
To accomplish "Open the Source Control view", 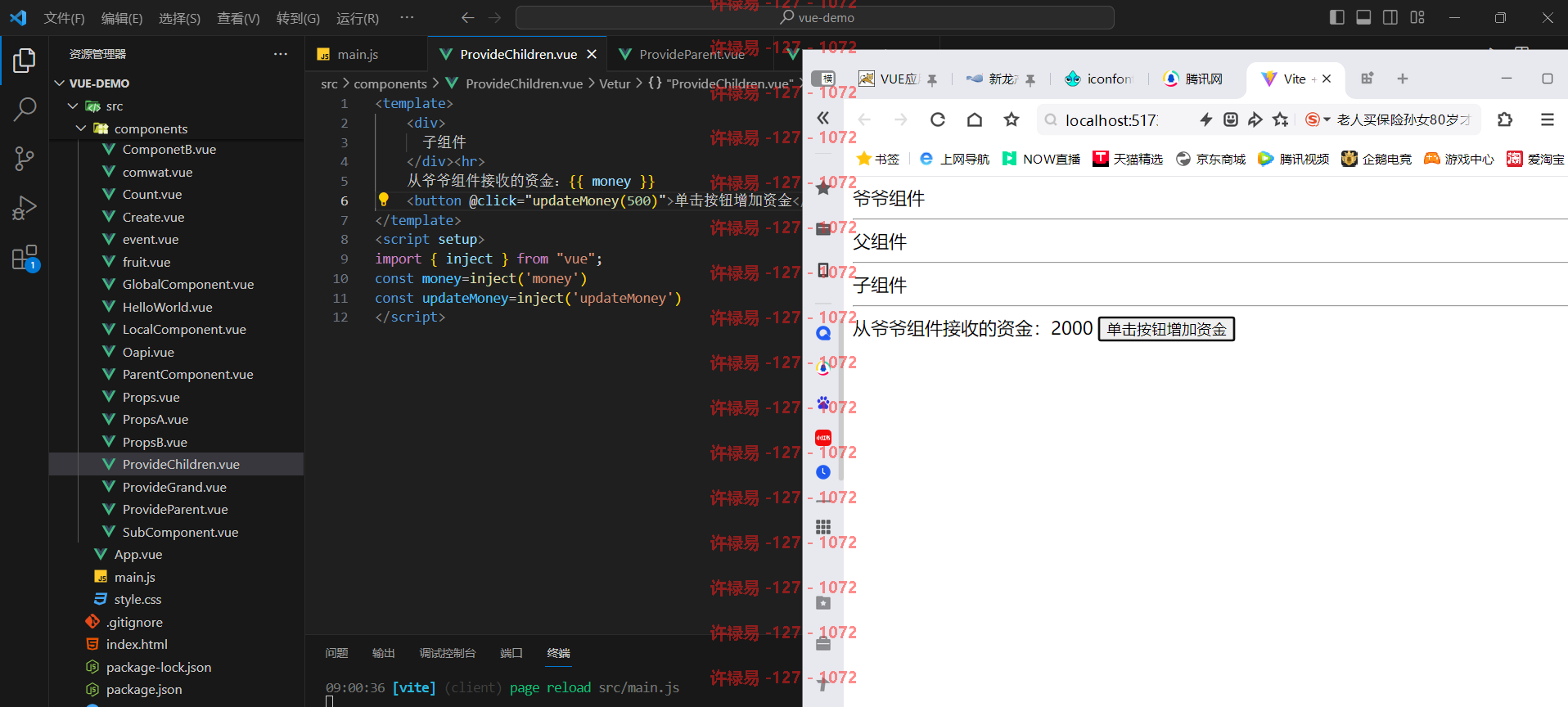I will [x=25, y=159].
